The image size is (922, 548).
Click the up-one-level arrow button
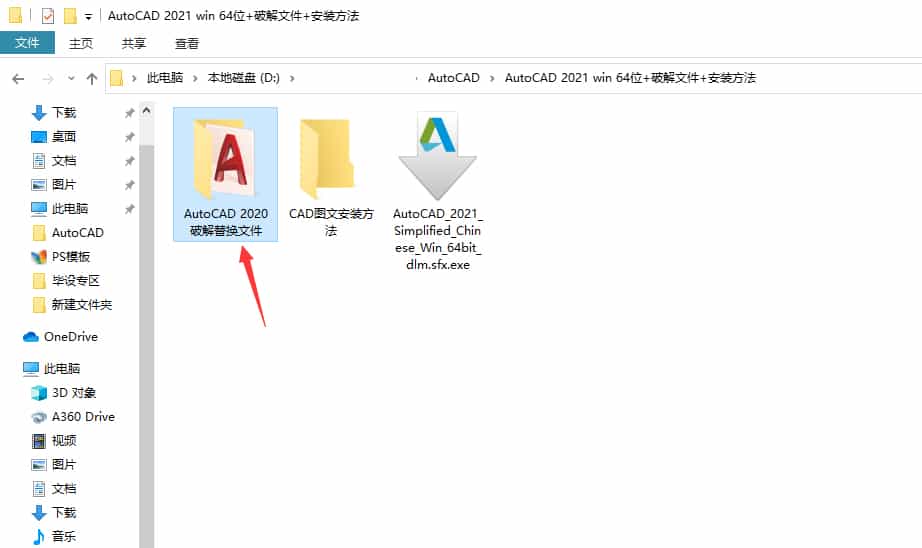92,78
